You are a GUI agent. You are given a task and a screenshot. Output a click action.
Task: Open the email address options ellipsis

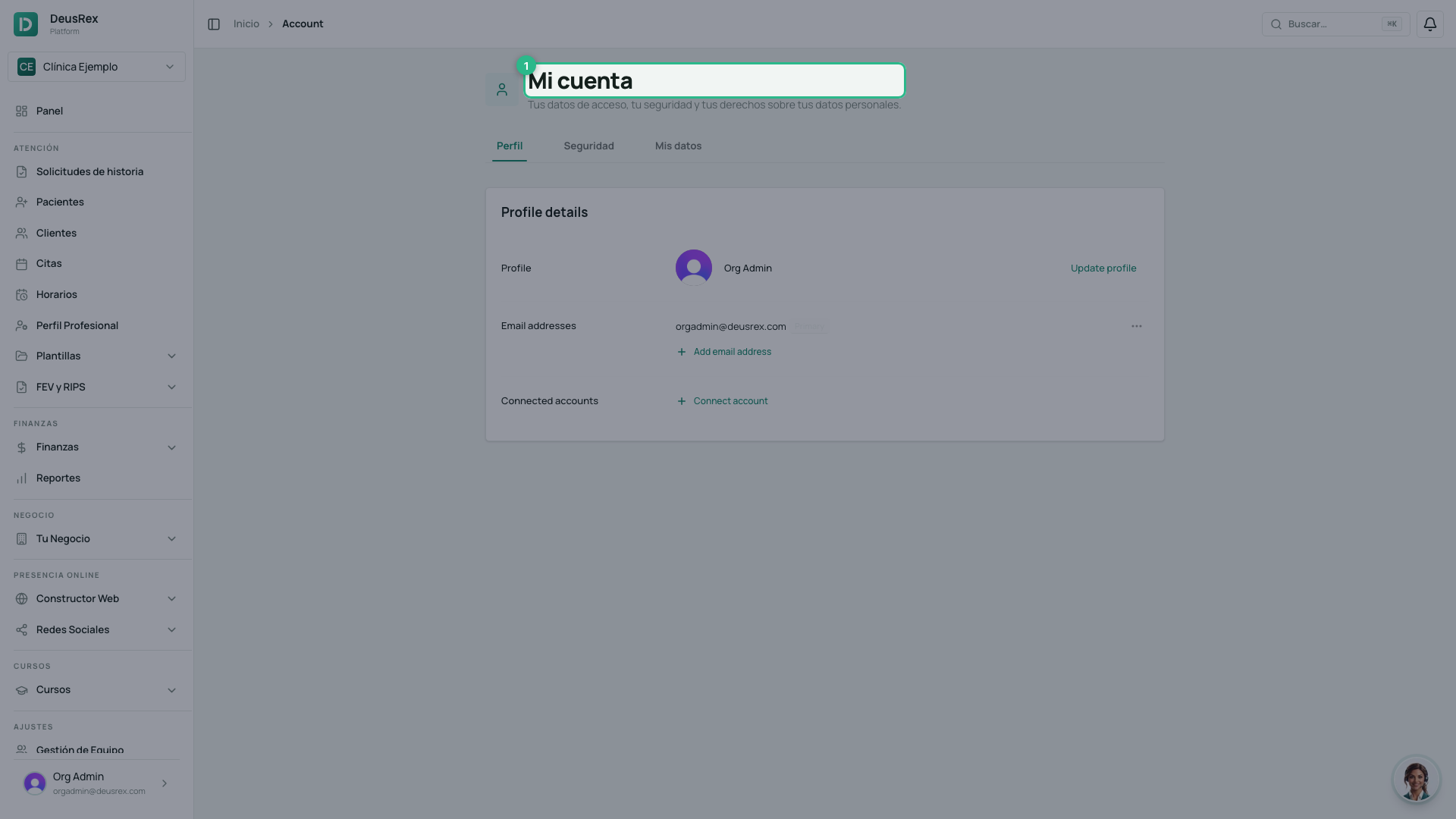coord(1136,326)
